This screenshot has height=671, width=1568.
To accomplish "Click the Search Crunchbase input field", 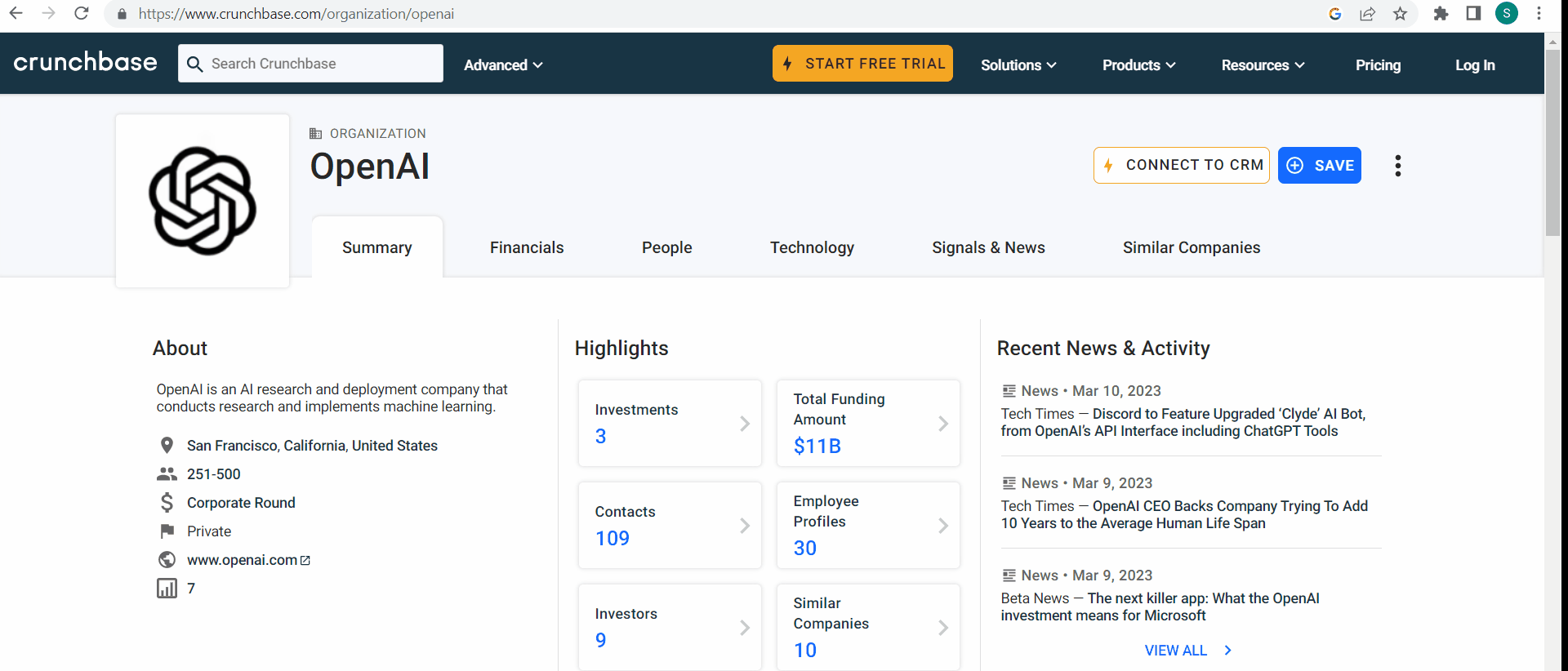I will [x=318, y=64].
